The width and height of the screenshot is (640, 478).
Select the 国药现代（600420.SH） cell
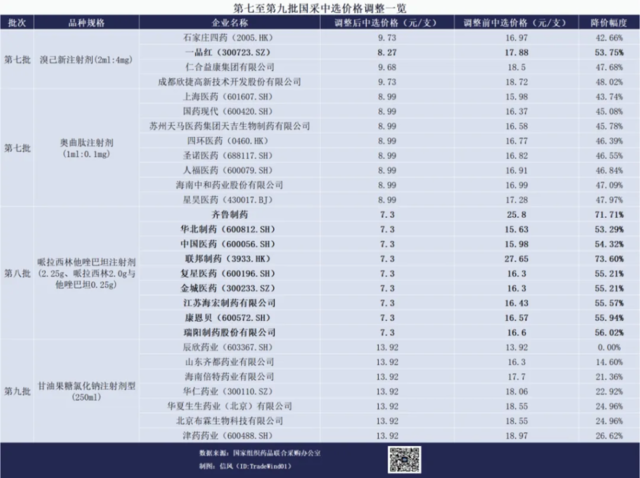click(x=229, y=111)
